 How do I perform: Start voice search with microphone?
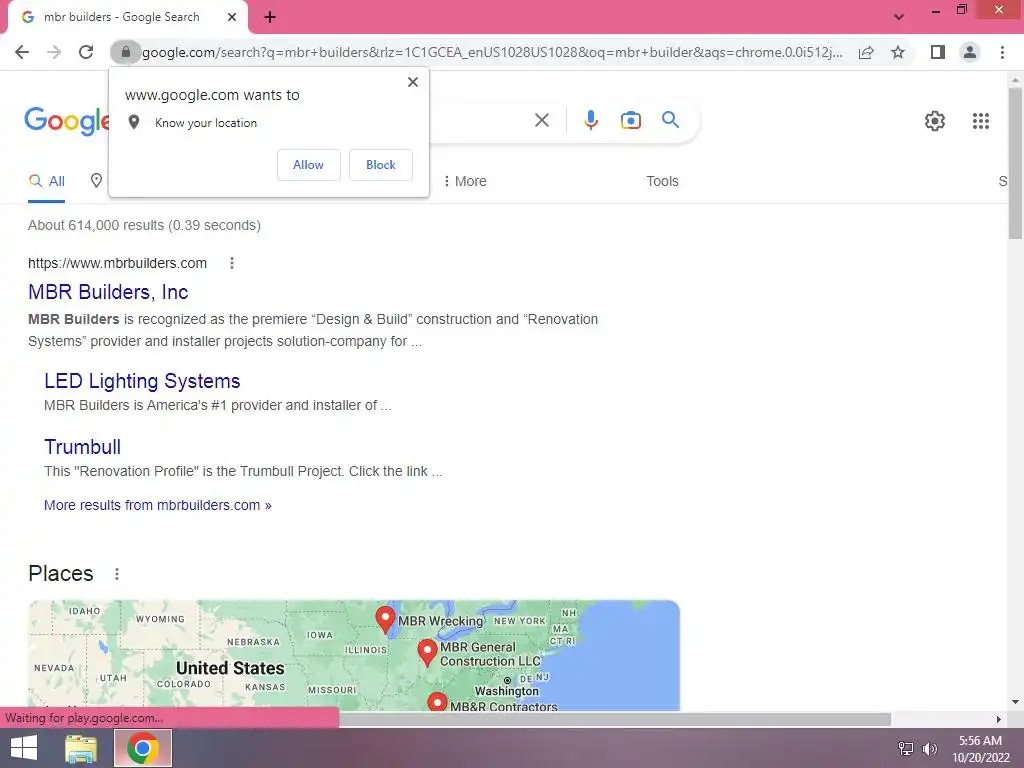coord(590,120)
